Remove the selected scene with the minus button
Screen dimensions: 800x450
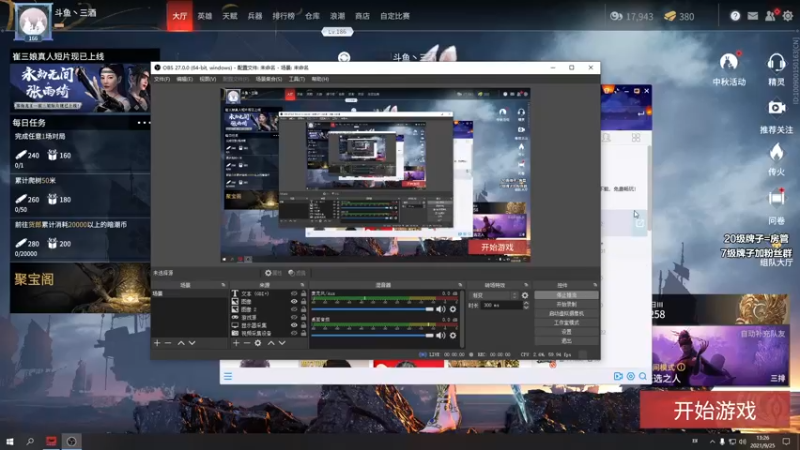pos(168,343)
